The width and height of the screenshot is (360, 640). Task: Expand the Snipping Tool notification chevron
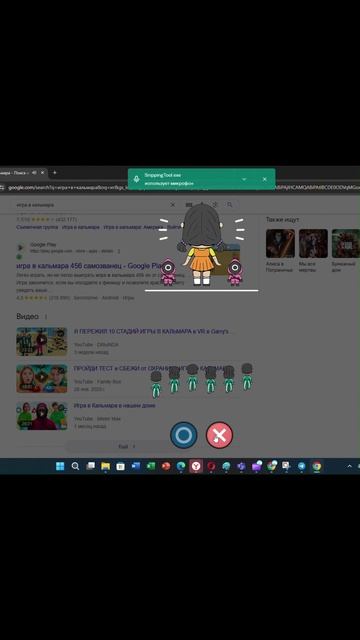tap(244, 179)
